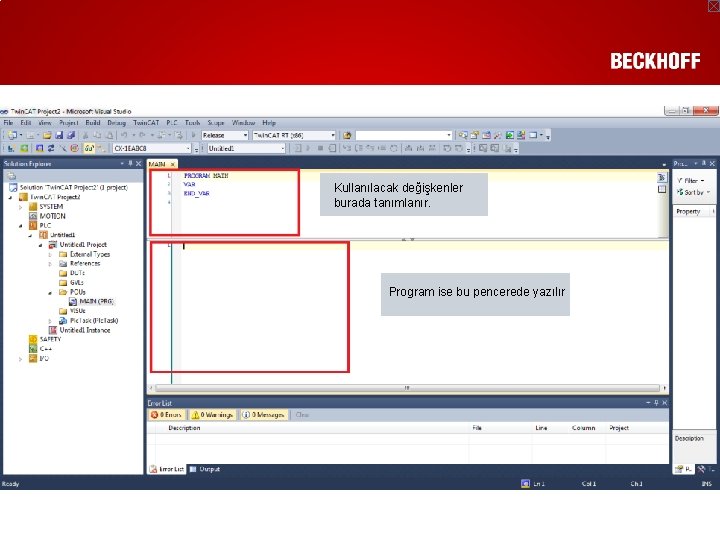Pin the Error List panel
This screenshot has height=540, width=720.
[656, 403]
